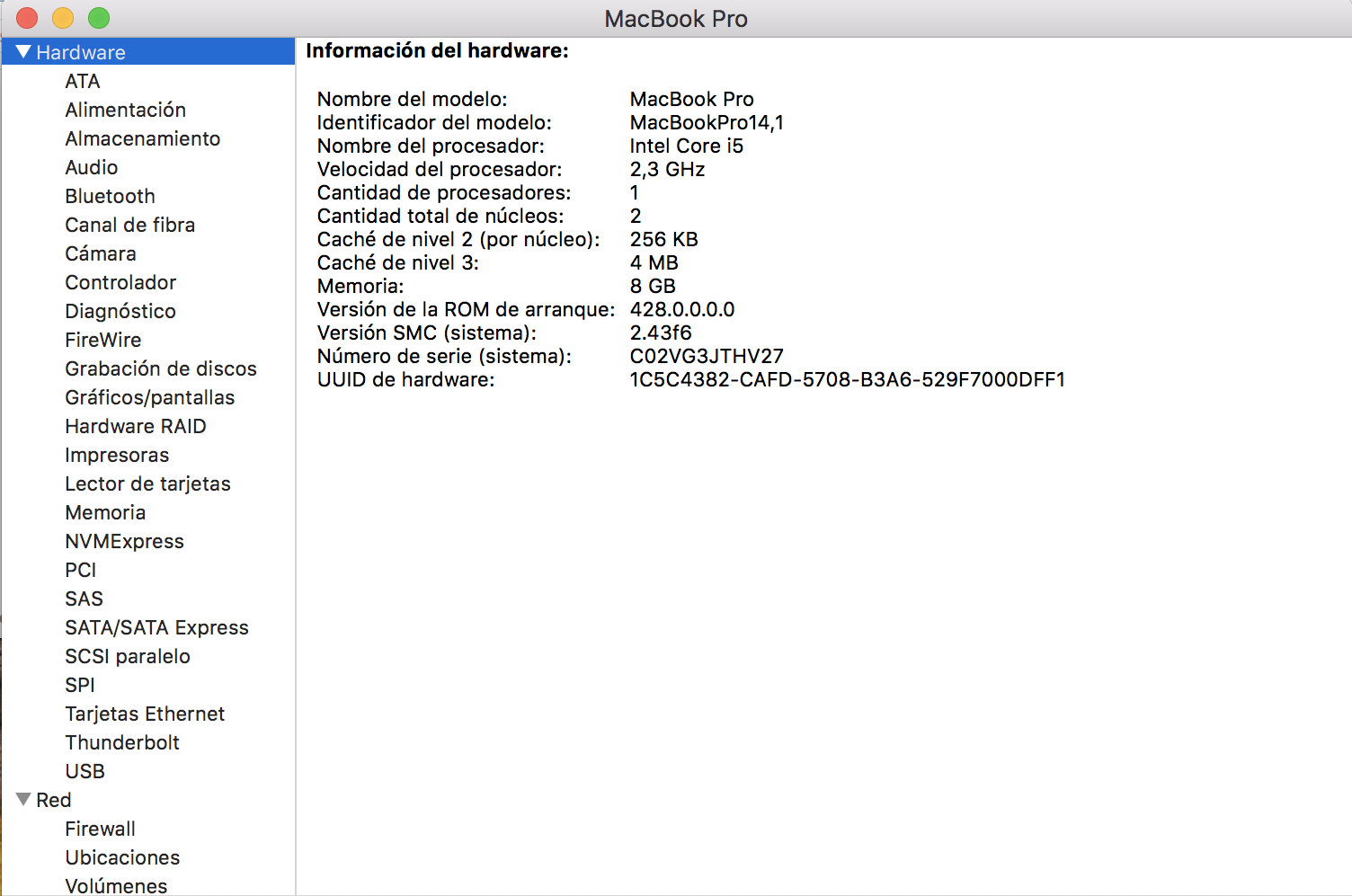Click the hardware UUID value
Image resolution: width=1352 pixels, height=896 pixels.
coord(848,379)
